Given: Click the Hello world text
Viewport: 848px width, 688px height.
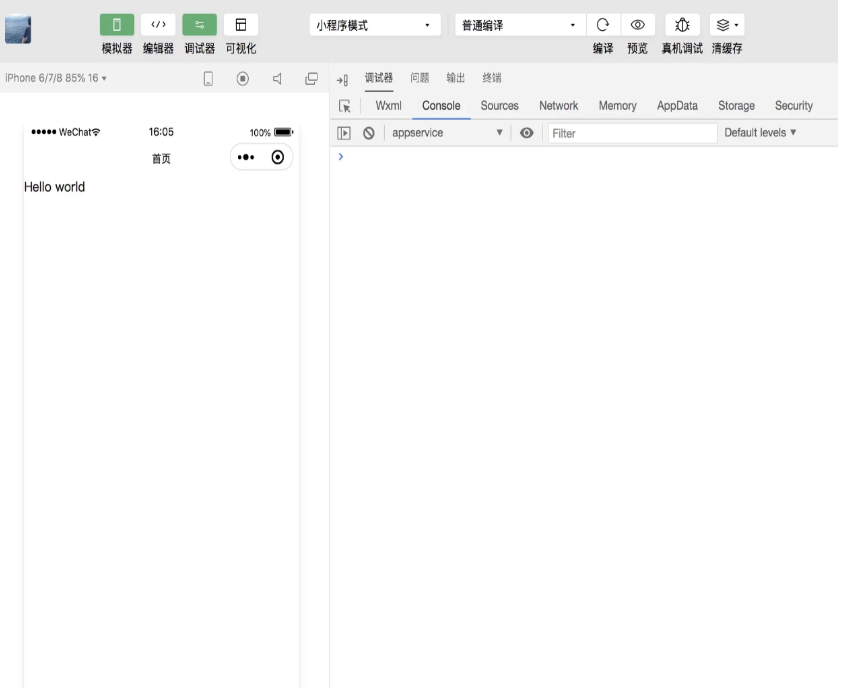Looking at the screenshot, I should [55, 187].
